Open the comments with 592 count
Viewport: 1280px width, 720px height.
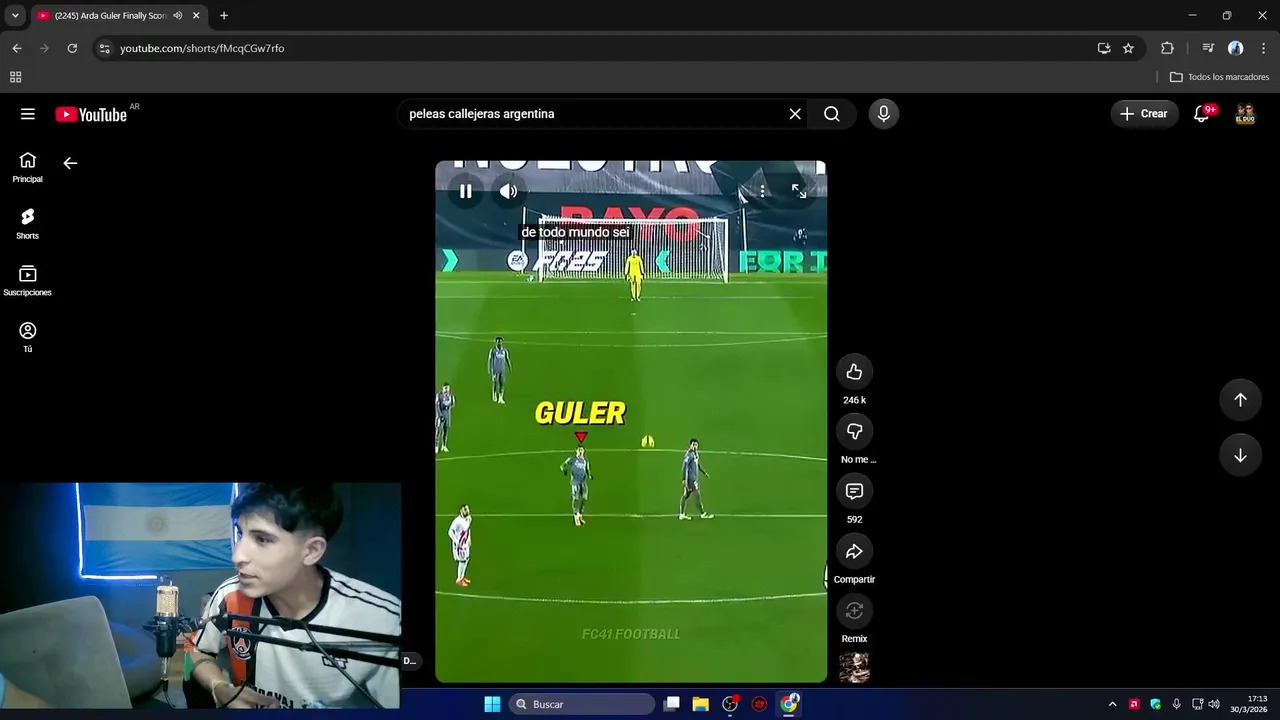coord(854,491)
